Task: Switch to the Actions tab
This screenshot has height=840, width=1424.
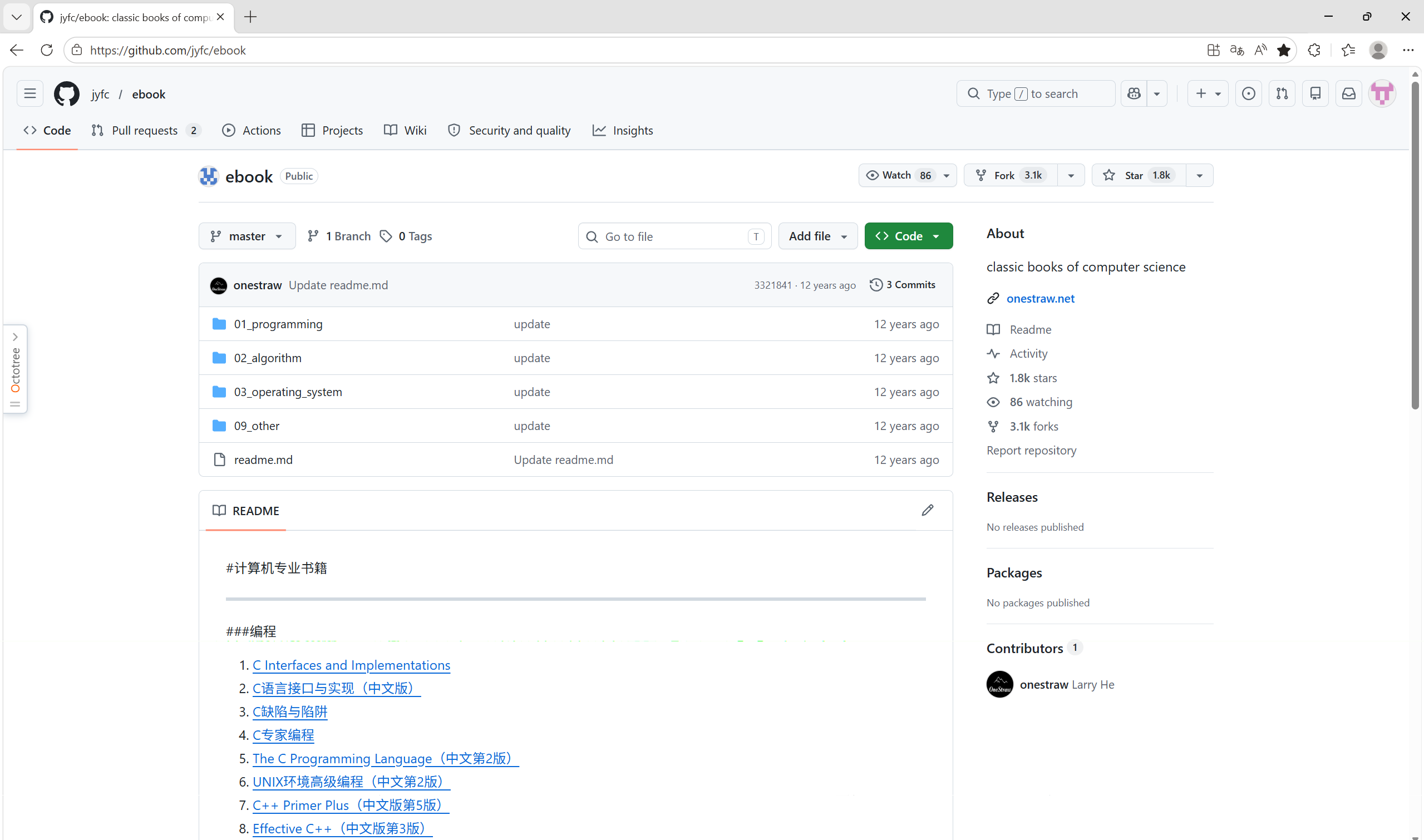Action: 252,131
